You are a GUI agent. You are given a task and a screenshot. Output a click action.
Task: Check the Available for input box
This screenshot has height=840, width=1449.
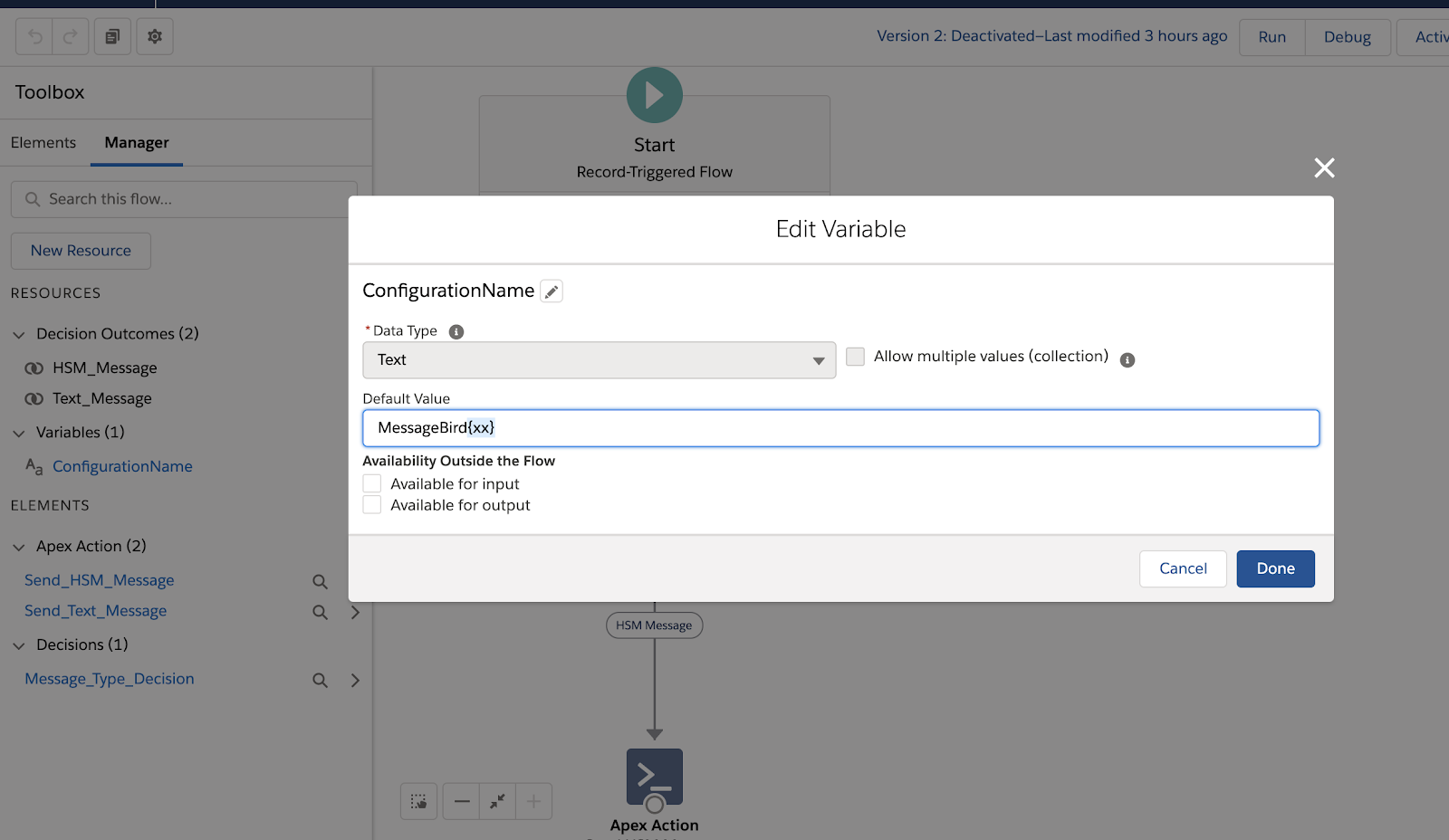coord(372,484)
